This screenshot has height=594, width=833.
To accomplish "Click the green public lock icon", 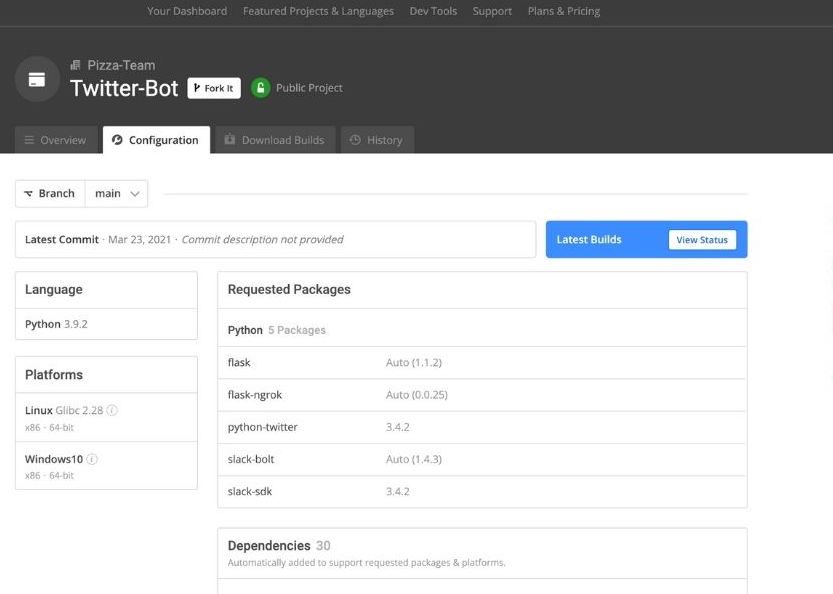I will point(261,87).
